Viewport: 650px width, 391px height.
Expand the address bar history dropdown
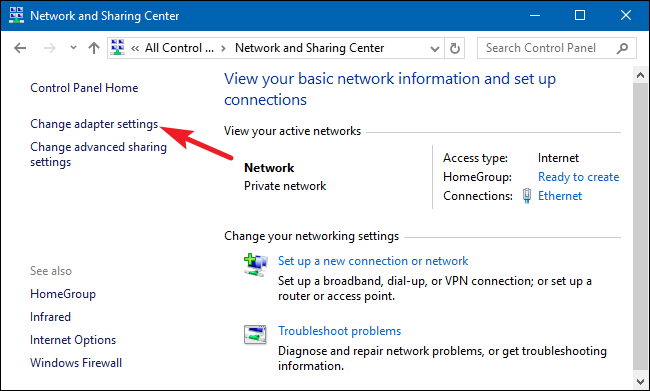pos(435,49)
